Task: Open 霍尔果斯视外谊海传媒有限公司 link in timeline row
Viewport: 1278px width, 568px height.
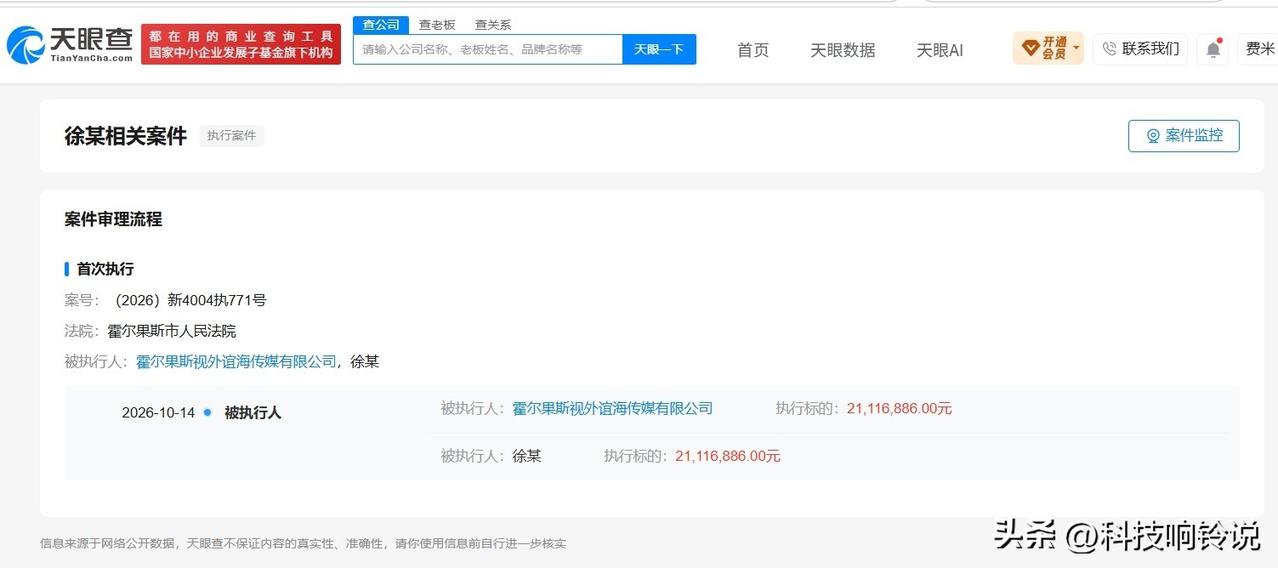Action: [x=613, y=408]
